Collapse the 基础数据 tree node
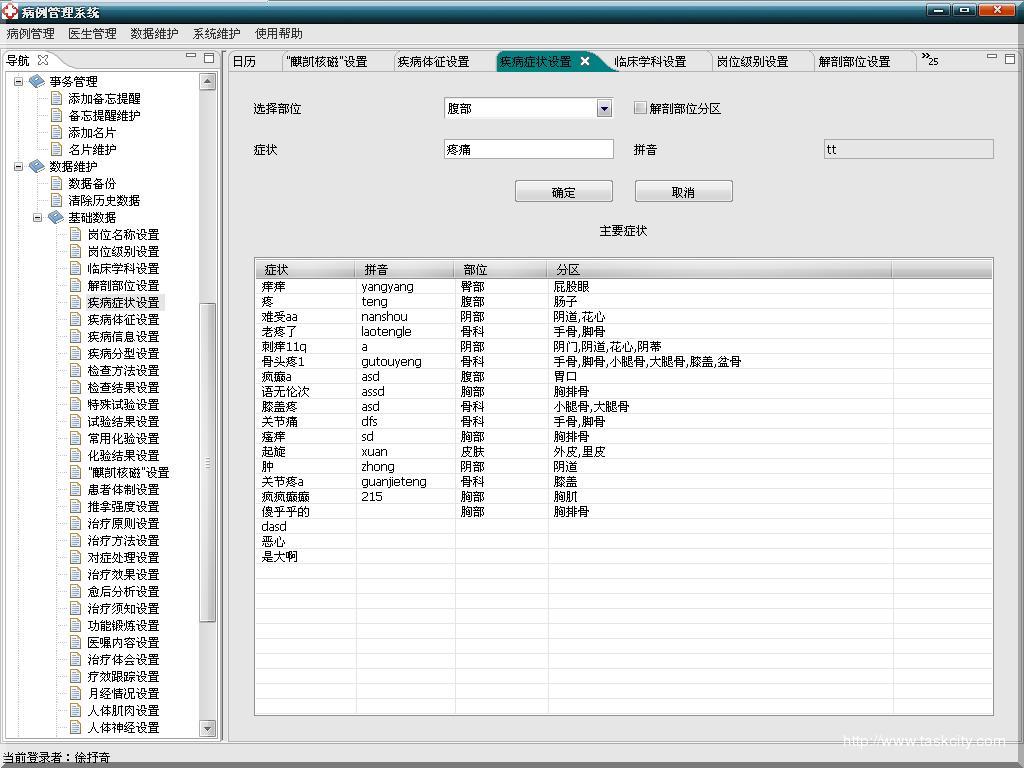This screenshot has height=768, width=1024. [37, 217]
